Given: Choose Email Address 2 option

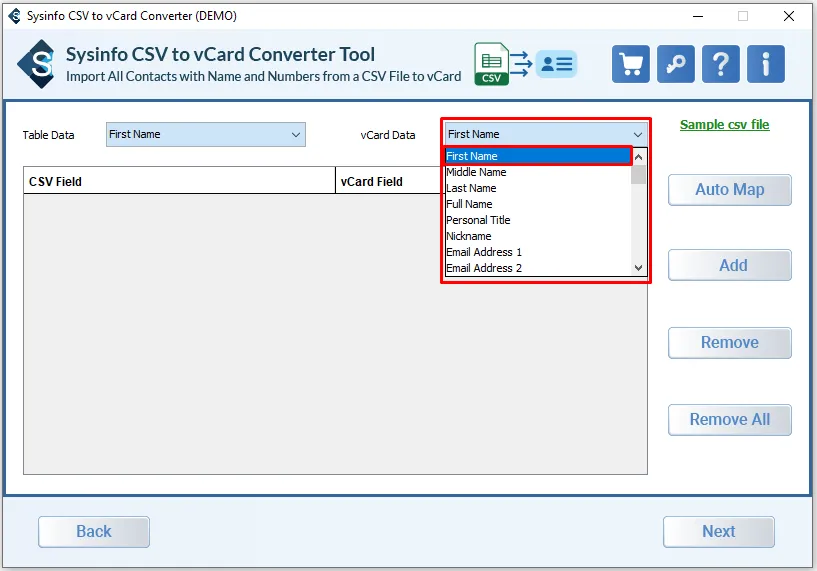Looking at the screenshot, I should pyautogui.click(x=538, y=268).
